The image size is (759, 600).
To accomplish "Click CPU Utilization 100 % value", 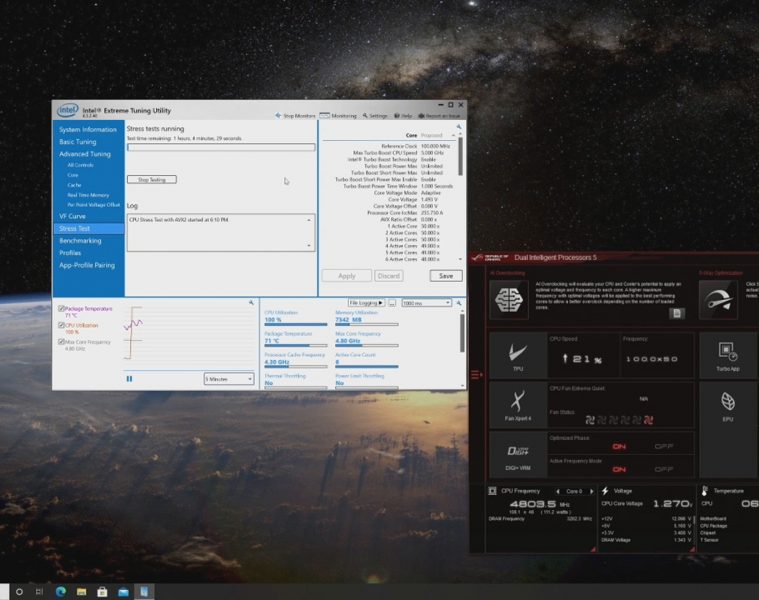I will 273,319.
